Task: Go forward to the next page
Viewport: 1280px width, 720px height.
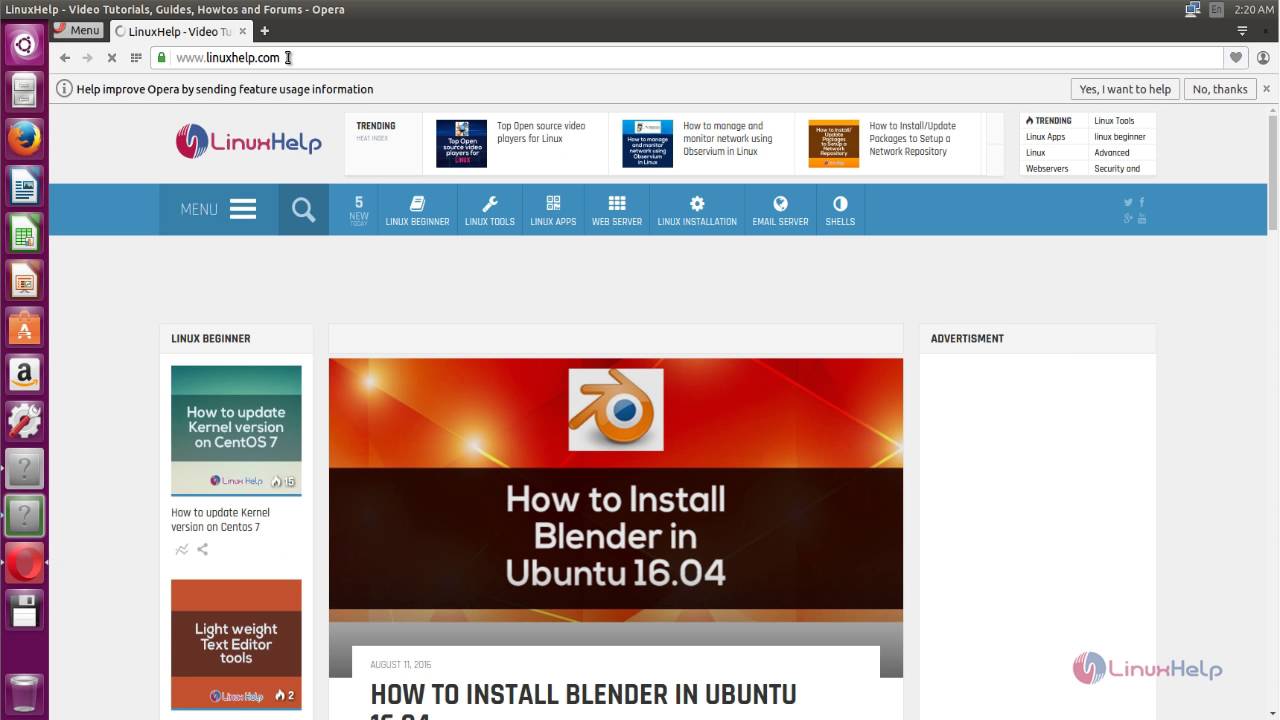Action: [88, 58]
